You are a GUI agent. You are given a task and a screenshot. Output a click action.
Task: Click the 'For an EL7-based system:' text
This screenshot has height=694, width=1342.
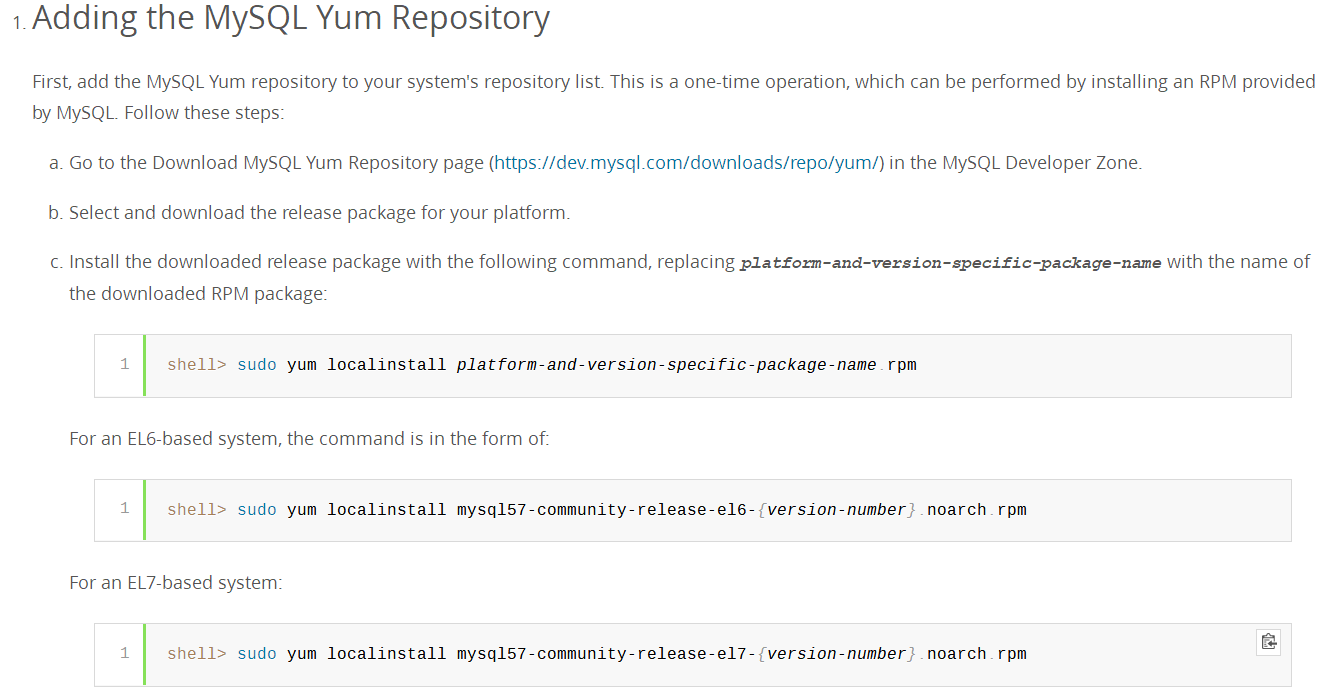(x=176, y=582)
